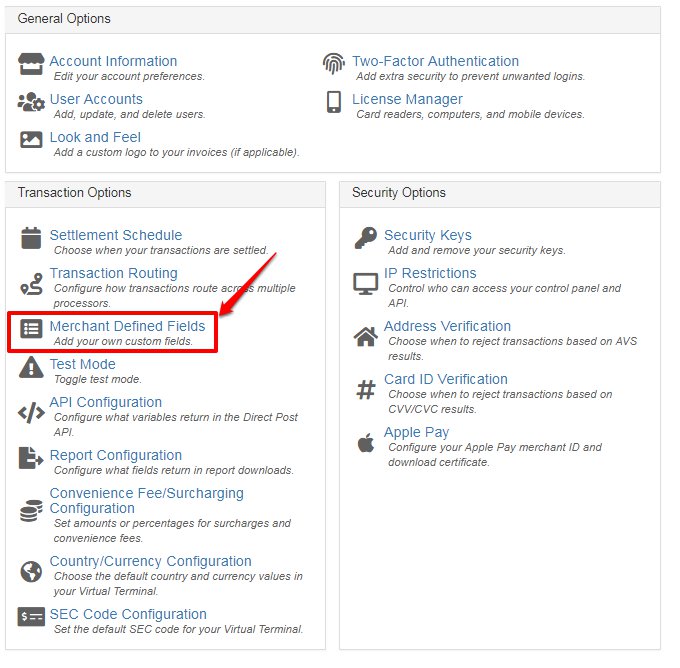Click the Transaction Options section header
This screenshot has width=680, height=668.
165,193
